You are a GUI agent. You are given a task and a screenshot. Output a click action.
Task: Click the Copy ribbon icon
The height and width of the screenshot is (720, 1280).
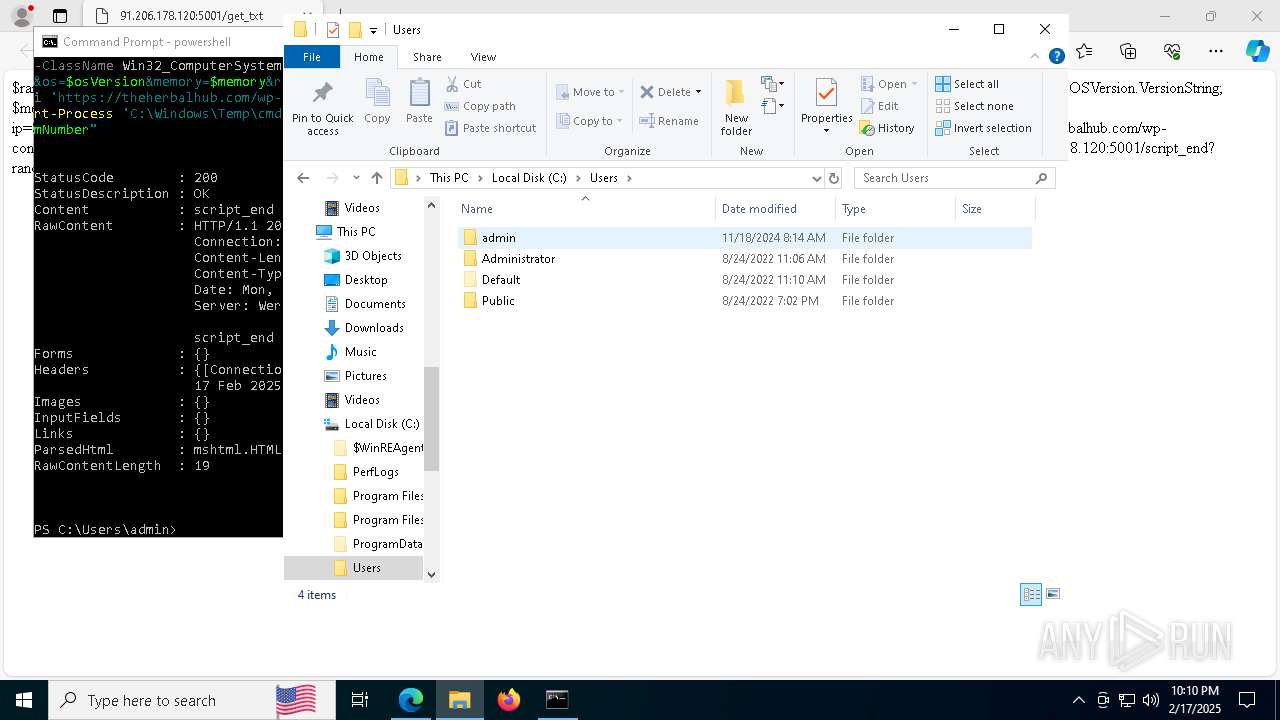(x=377, y=102)
